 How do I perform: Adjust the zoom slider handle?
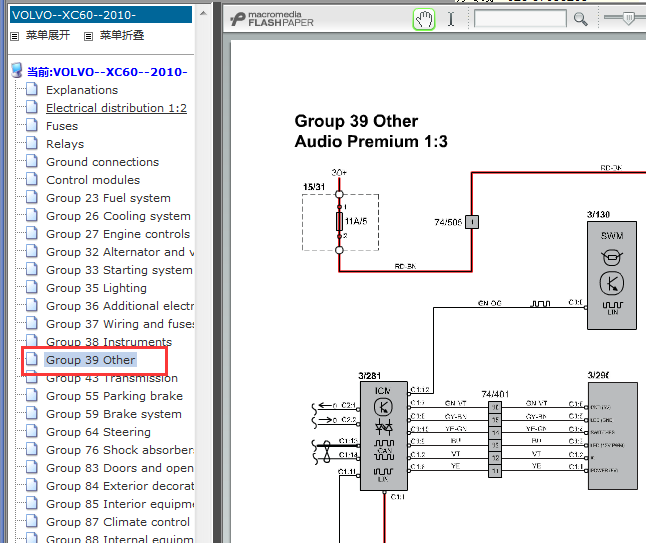pyautogui.click(x=629, y=18)
